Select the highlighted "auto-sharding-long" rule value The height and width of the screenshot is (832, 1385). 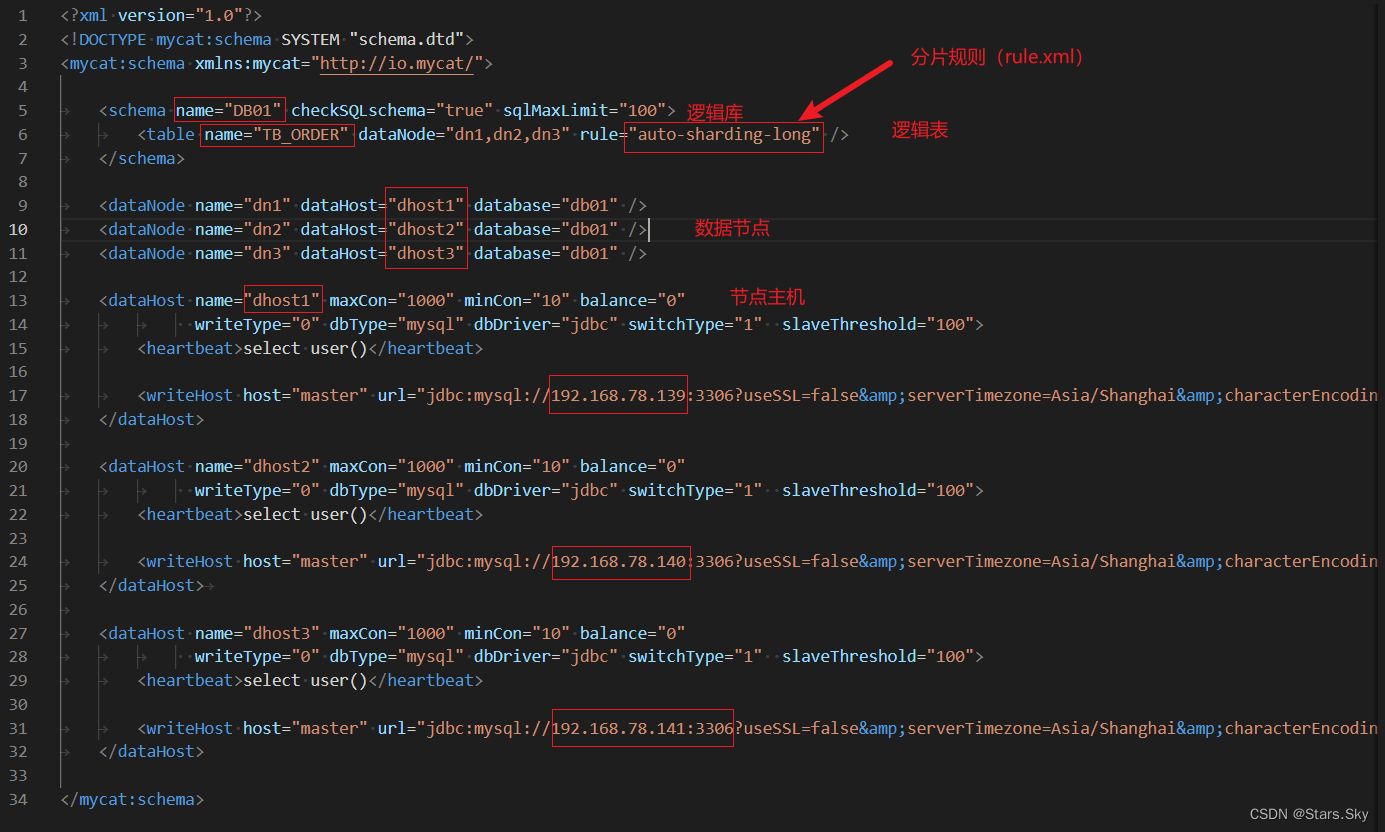[722, 134]
